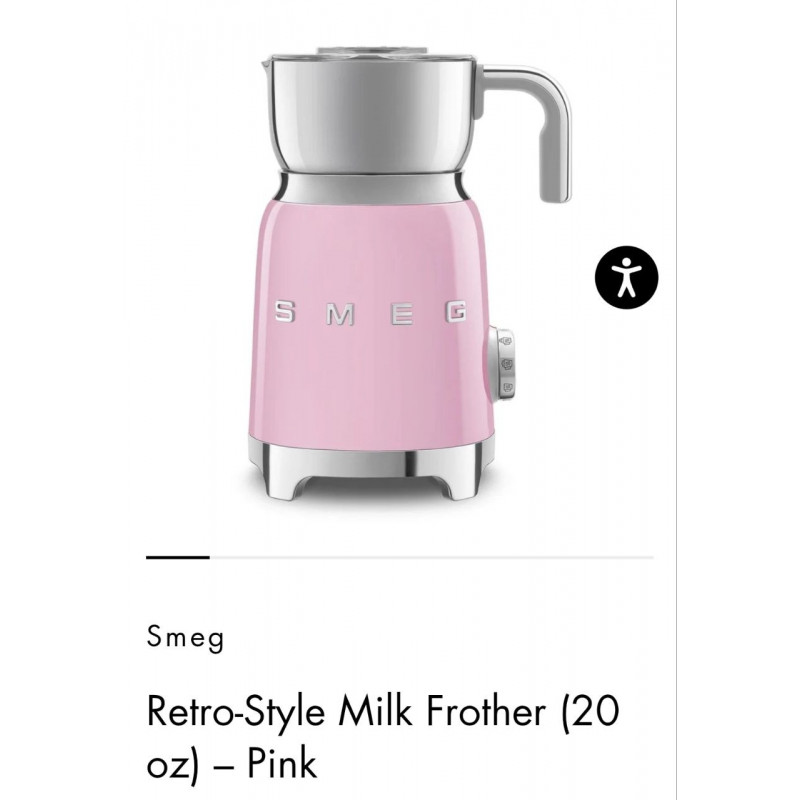The height and width of the screenshot is (800, 800).
Task: Click the gray track of the image carousel indicator
Action: pyautogui.click(x=430, y=557)
